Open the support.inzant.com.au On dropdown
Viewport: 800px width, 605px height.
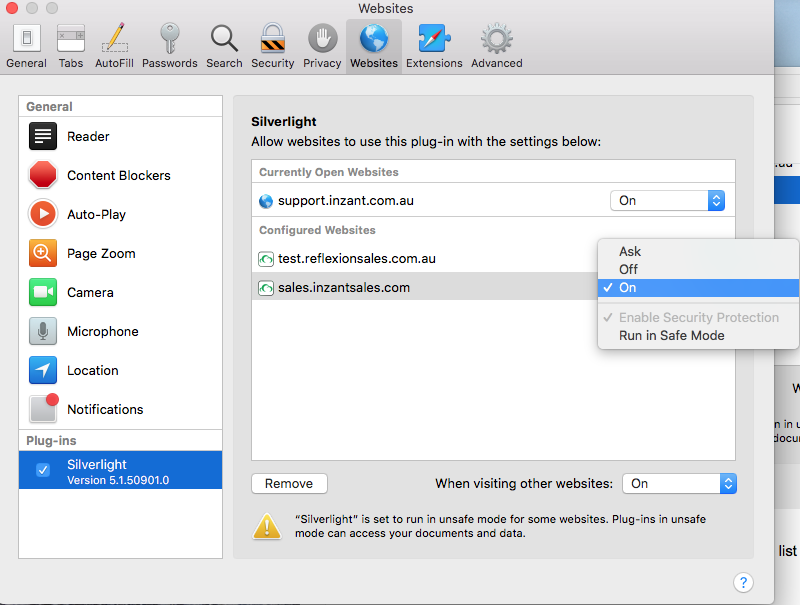pyautogui.click(x=667, y=200)
